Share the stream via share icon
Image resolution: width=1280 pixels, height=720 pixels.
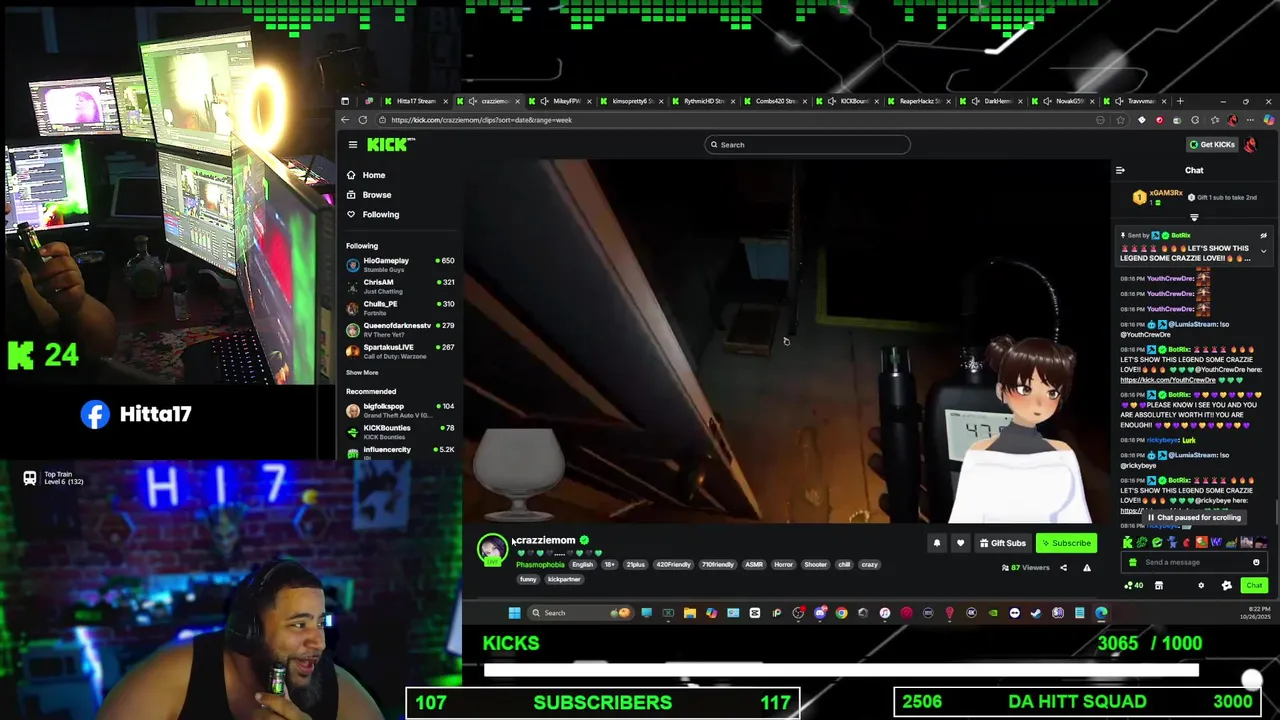click(x=1063, y=568)
